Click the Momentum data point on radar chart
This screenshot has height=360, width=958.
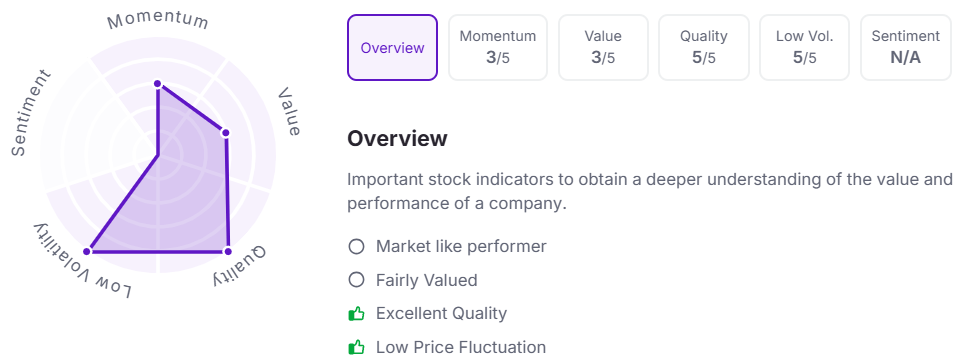(x=158, y=83)
